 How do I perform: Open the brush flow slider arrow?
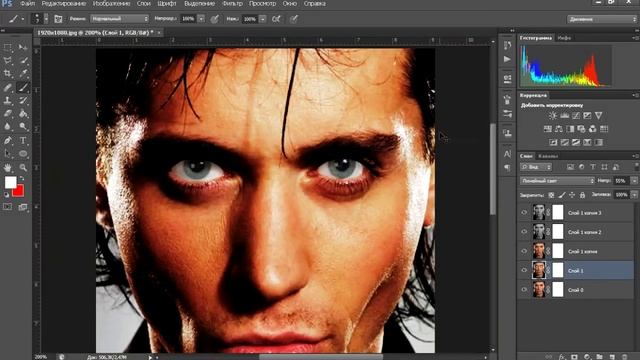pyautogui.click(x=262, y=19)
